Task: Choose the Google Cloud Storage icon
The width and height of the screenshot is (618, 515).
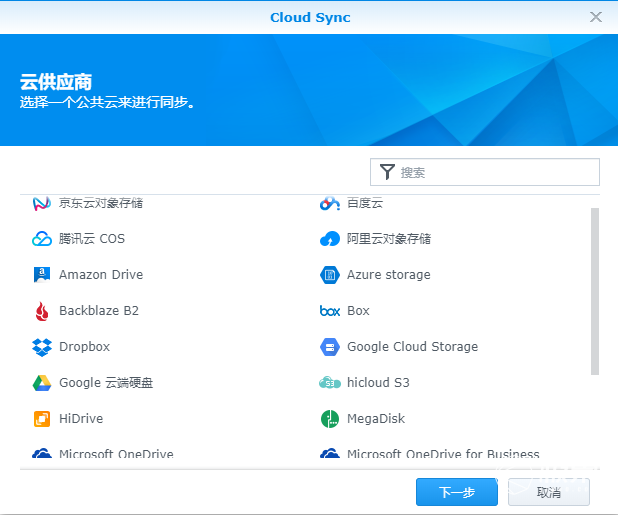Action: (330, 347)
